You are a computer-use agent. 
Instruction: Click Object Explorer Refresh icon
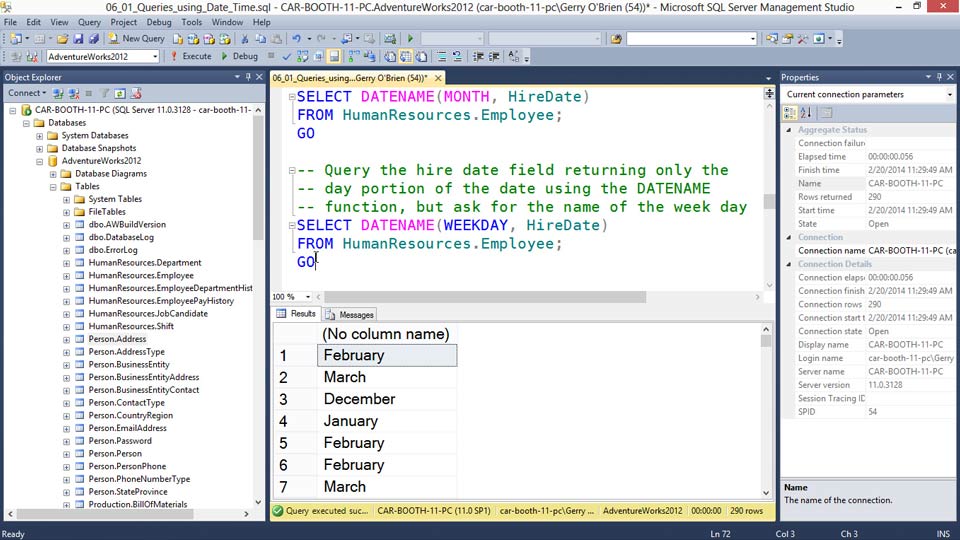120,93
